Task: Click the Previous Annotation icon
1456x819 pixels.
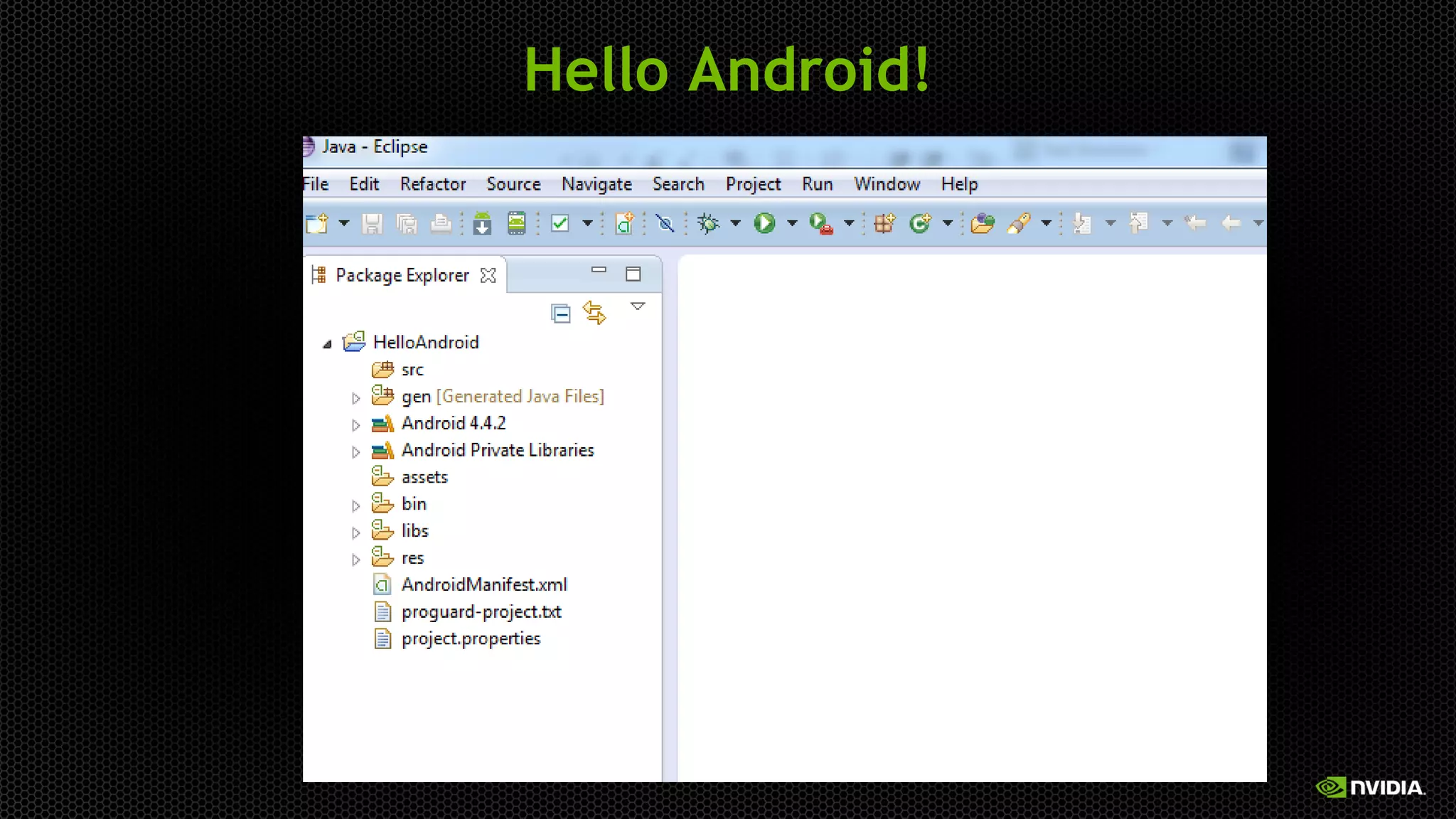Action: tap(1139, 223)
